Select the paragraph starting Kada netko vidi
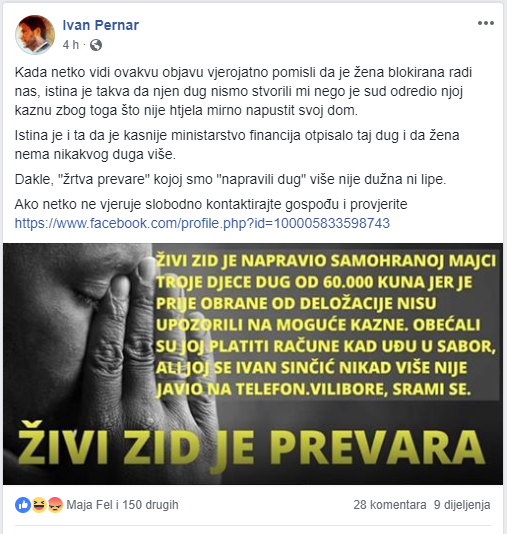 [243, 91]
